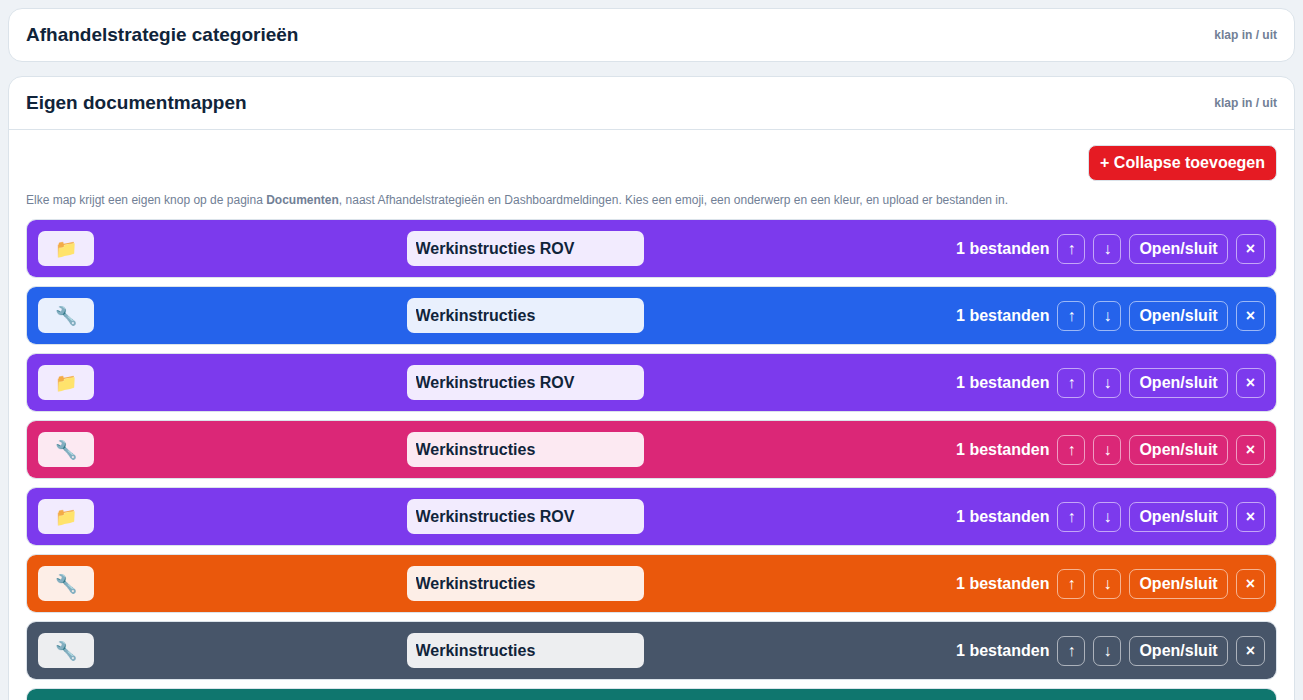Image resolution: width=1303 pixels, height=700 pixels.
Task: Click the wrench emoji in the gray Werkinstructies row
Action: tap(66, 651)
